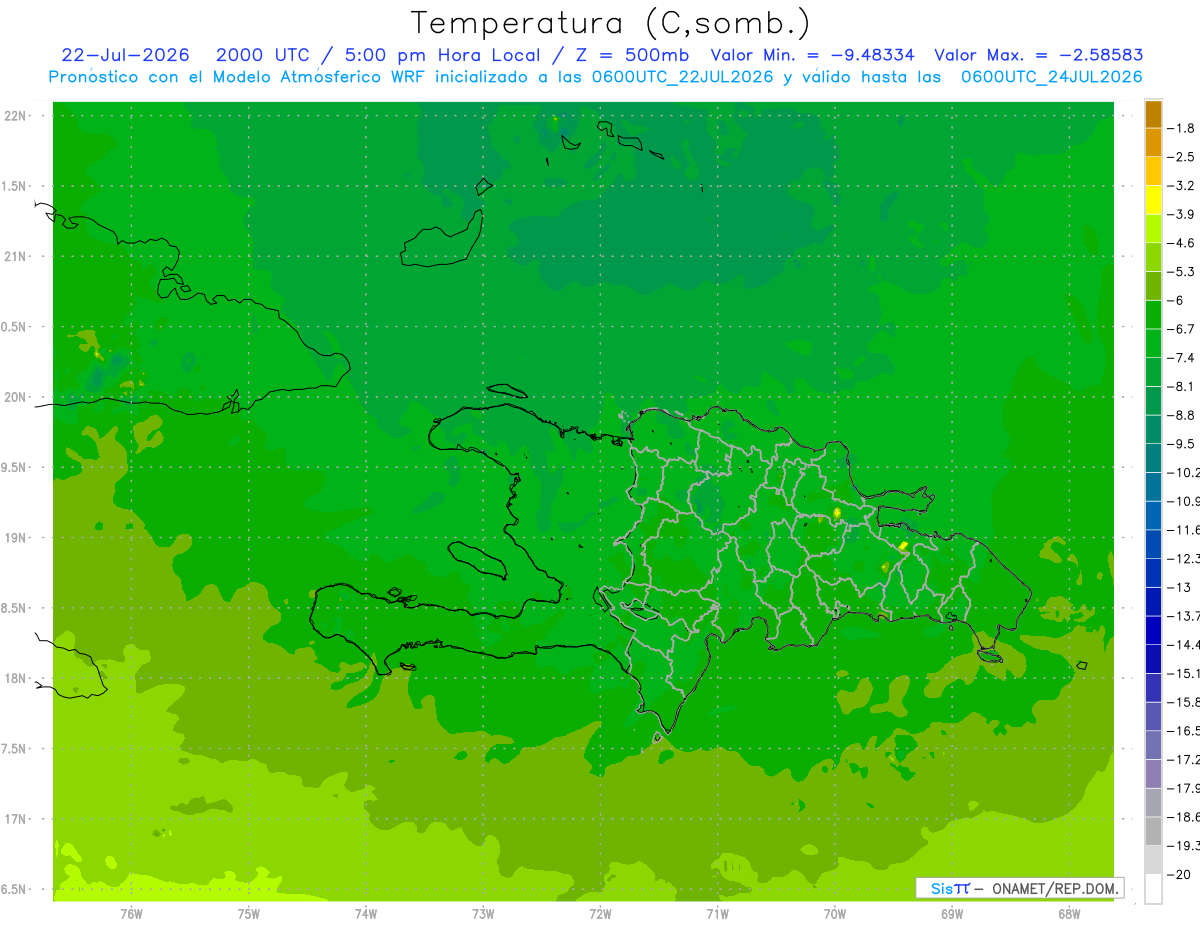
Task: Click the '-9.5' colorbar label
Action: [x=1181, y=444]
